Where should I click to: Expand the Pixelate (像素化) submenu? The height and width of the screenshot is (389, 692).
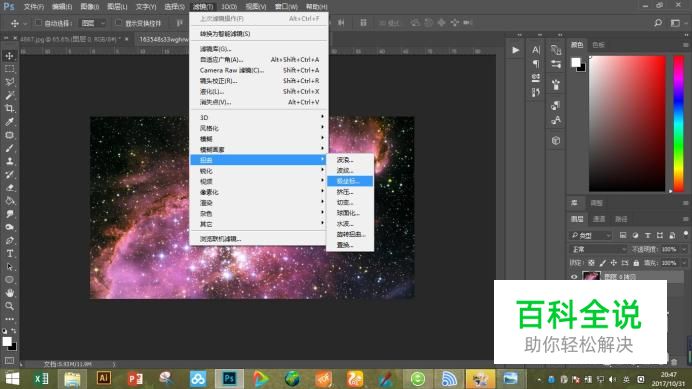click(259, 192)
